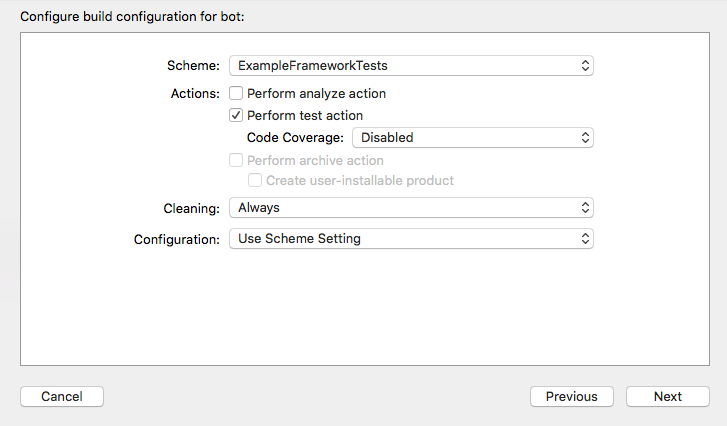Click the Actions: label text

(195, 93)
